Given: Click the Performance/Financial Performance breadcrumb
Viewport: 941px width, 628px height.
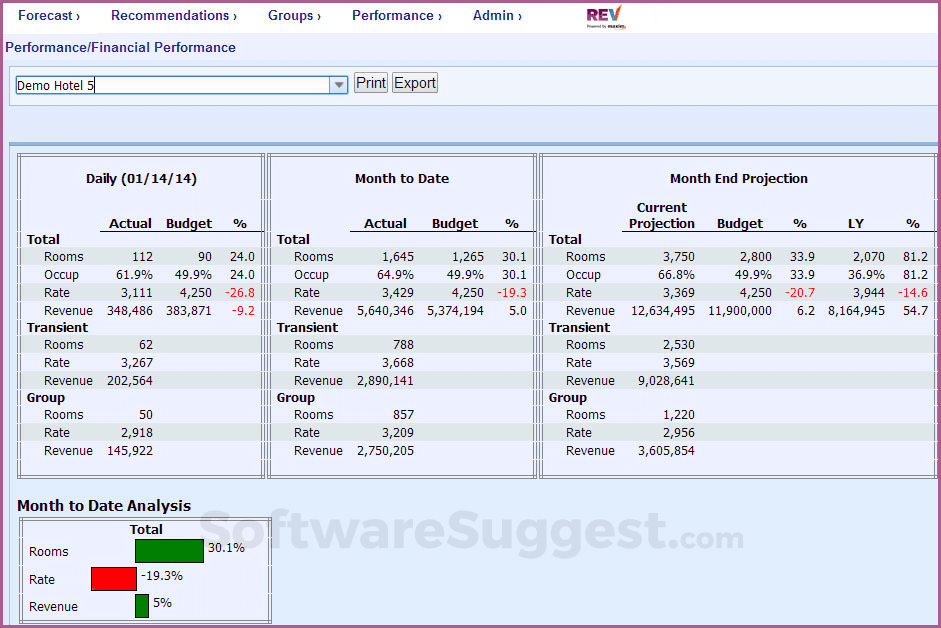Looking at the screenshot, I should tap(120, 47).
